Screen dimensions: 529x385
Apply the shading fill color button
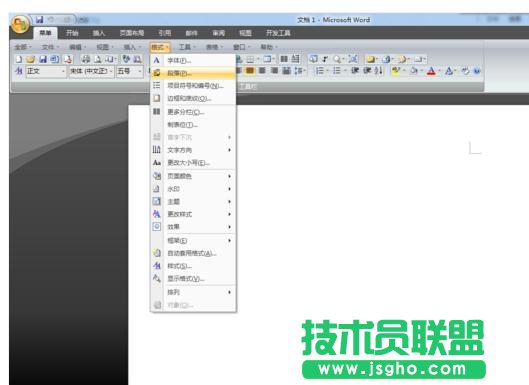[414, 71]
